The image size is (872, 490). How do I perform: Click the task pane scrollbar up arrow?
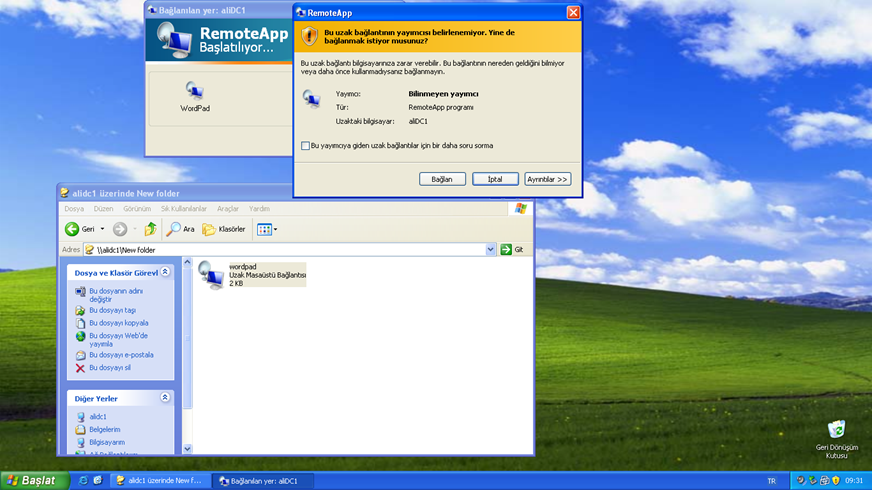click(187, 262)
